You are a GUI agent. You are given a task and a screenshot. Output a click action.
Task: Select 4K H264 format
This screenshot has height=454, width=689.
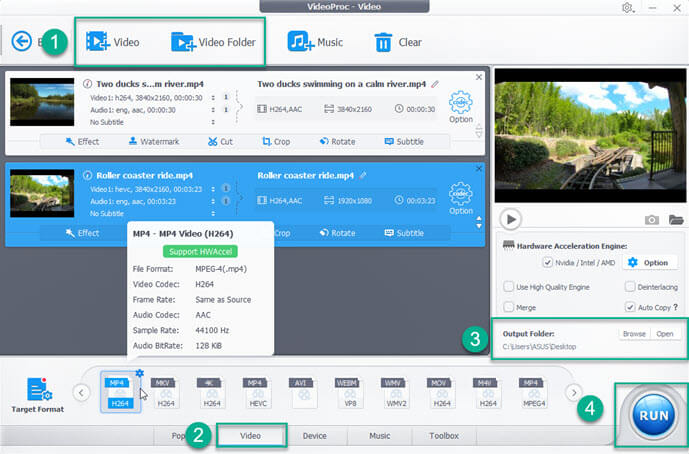click(x=212, y=392)
